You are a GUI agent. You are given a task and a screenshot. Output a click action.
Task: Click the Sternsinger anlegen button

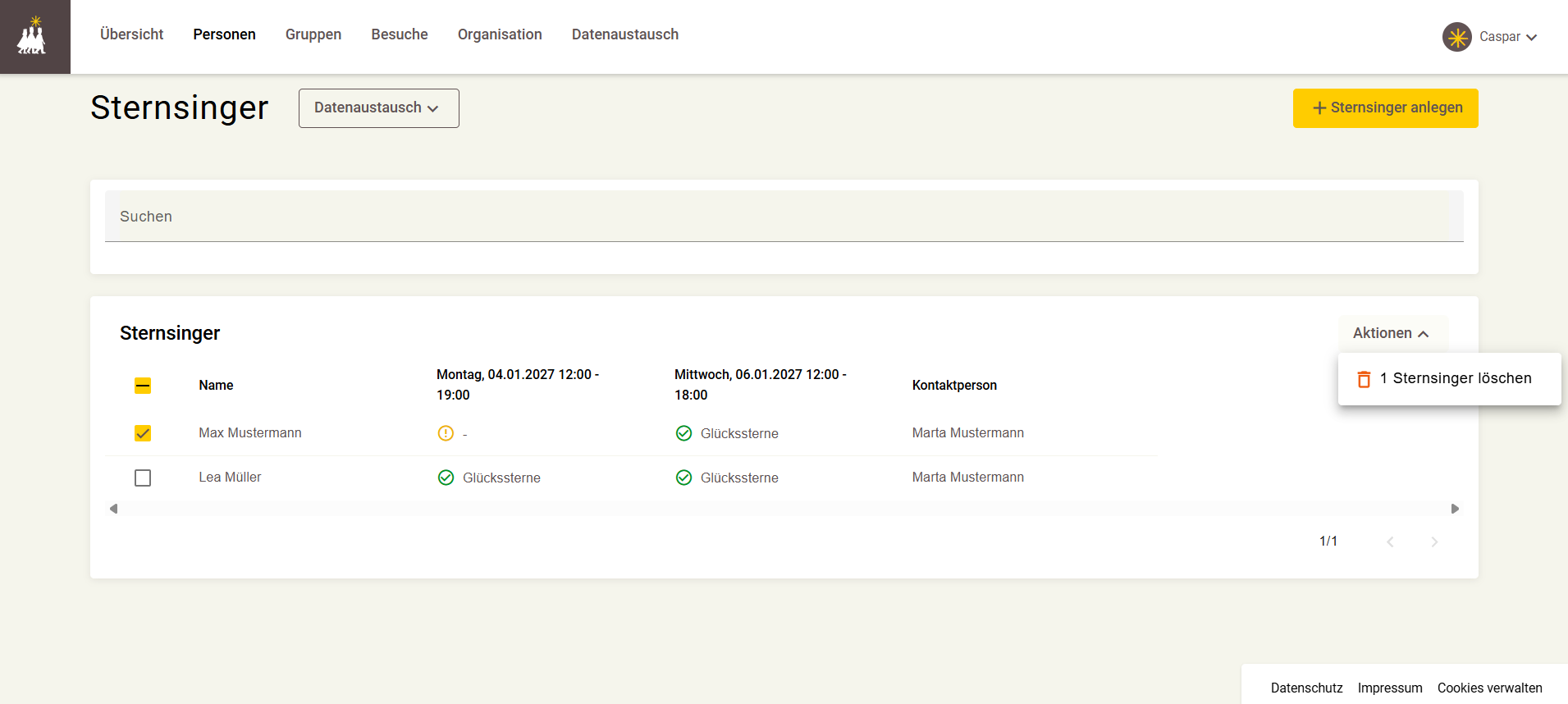(1385, 108)
